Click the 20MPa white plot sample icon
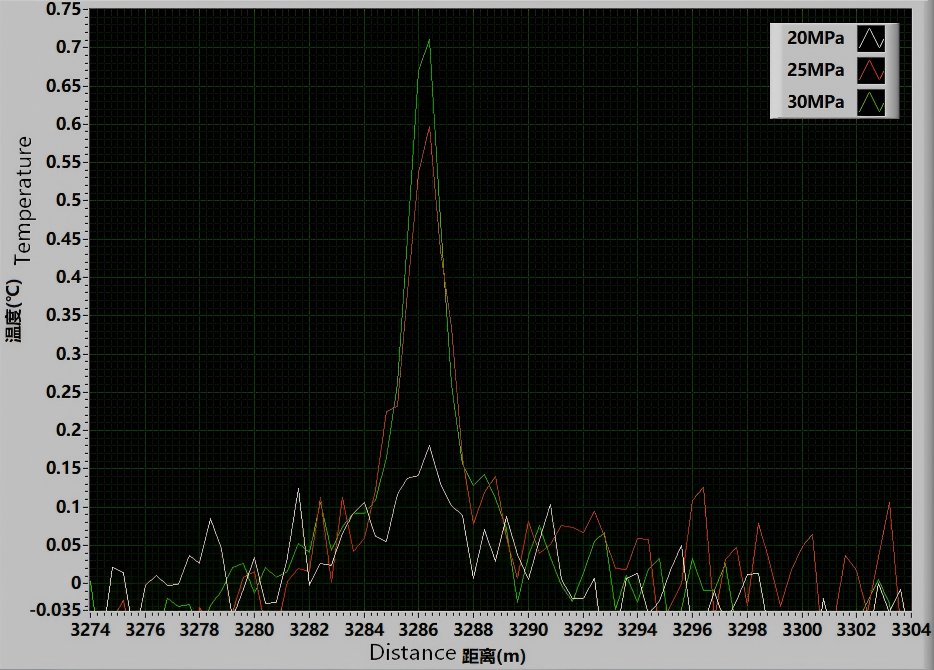934x670 pixels. pos(873,40)
